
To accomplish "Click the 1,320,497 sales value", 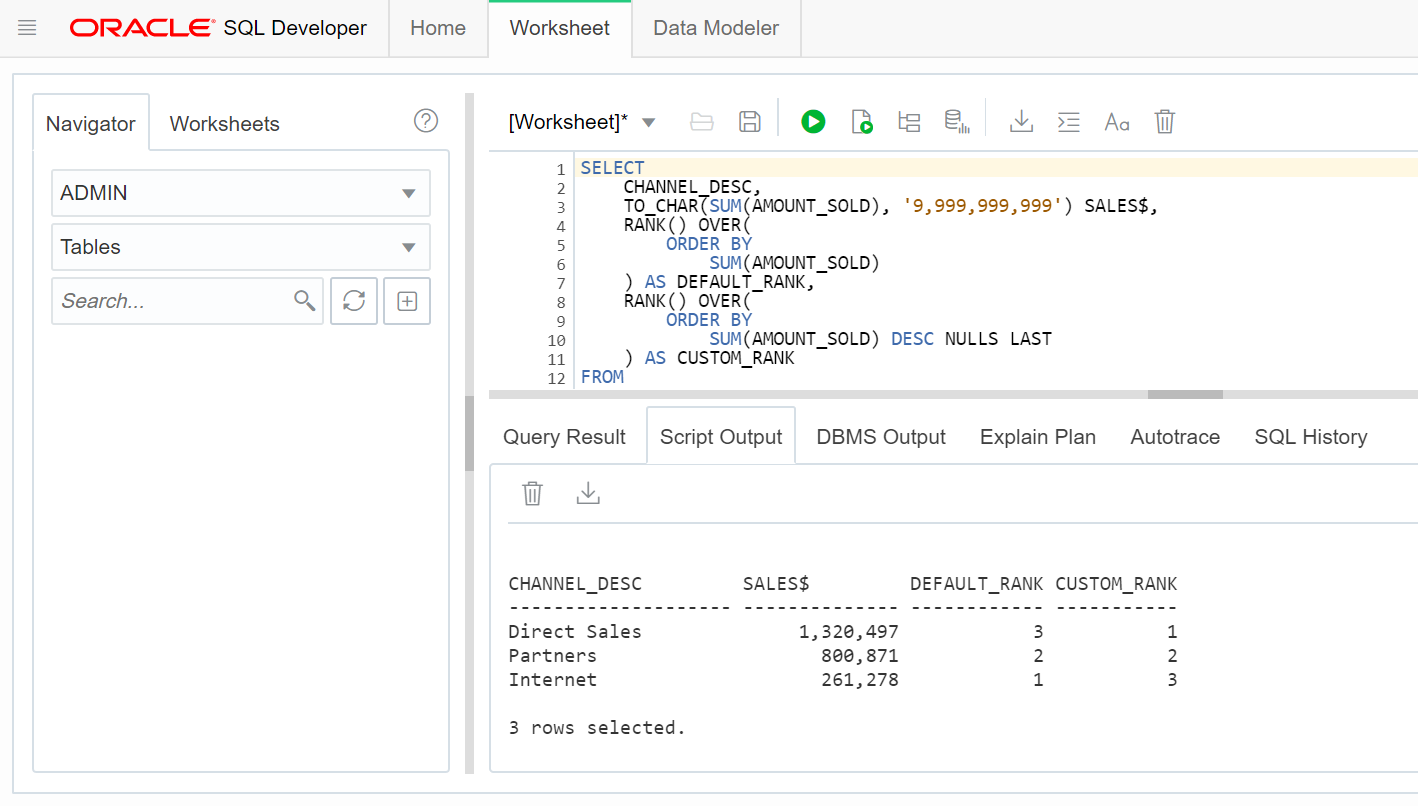I will point(849,632).
